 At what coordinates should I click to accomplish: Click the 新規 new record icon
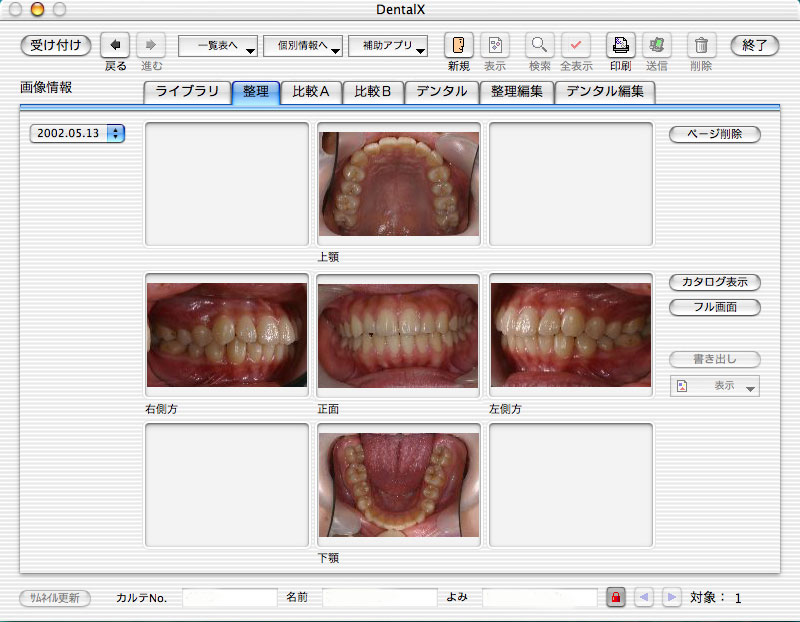458,45
